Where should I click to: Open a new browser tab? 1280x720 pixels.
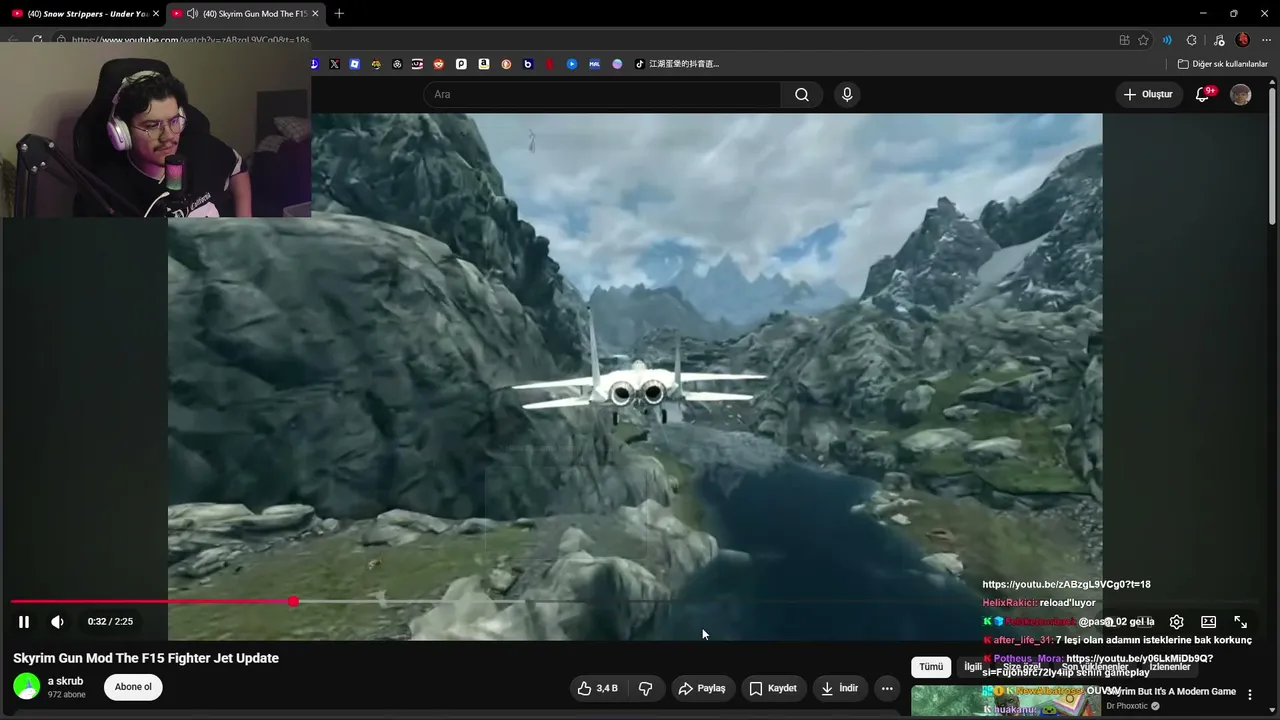coord(339,14)
